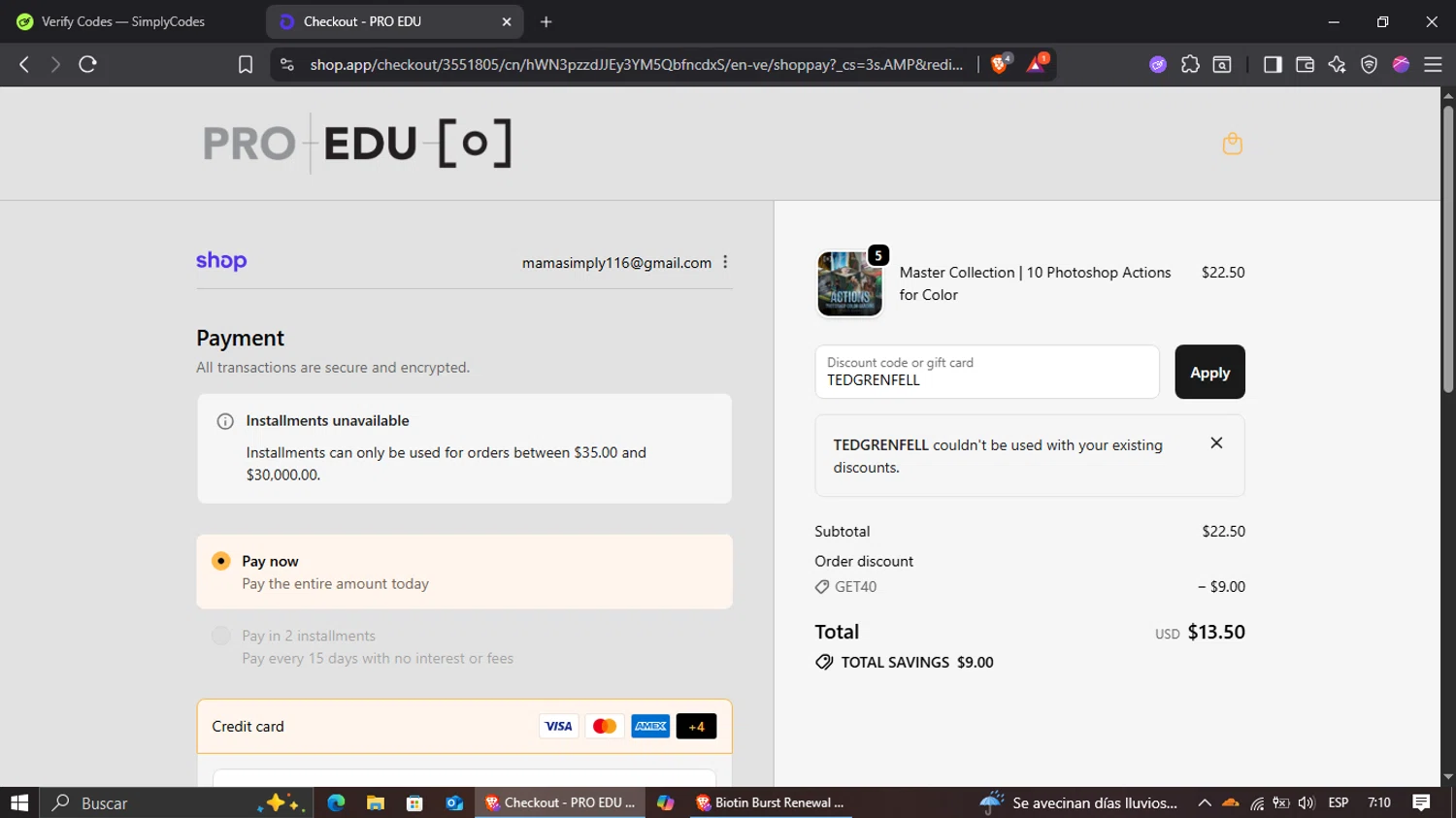Click the product thumbnail image
Screen dimensions: 1456x818
coord(850,284)
